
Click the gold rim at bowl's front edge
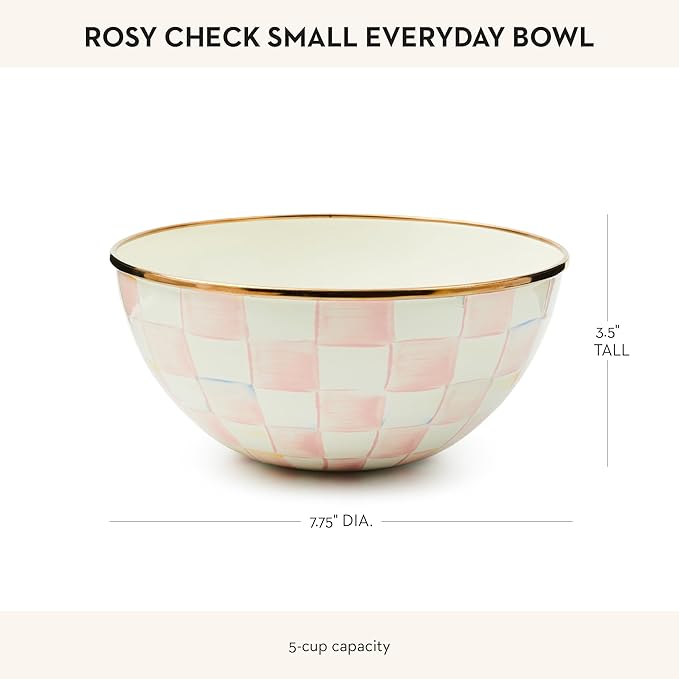click(338, 293)
